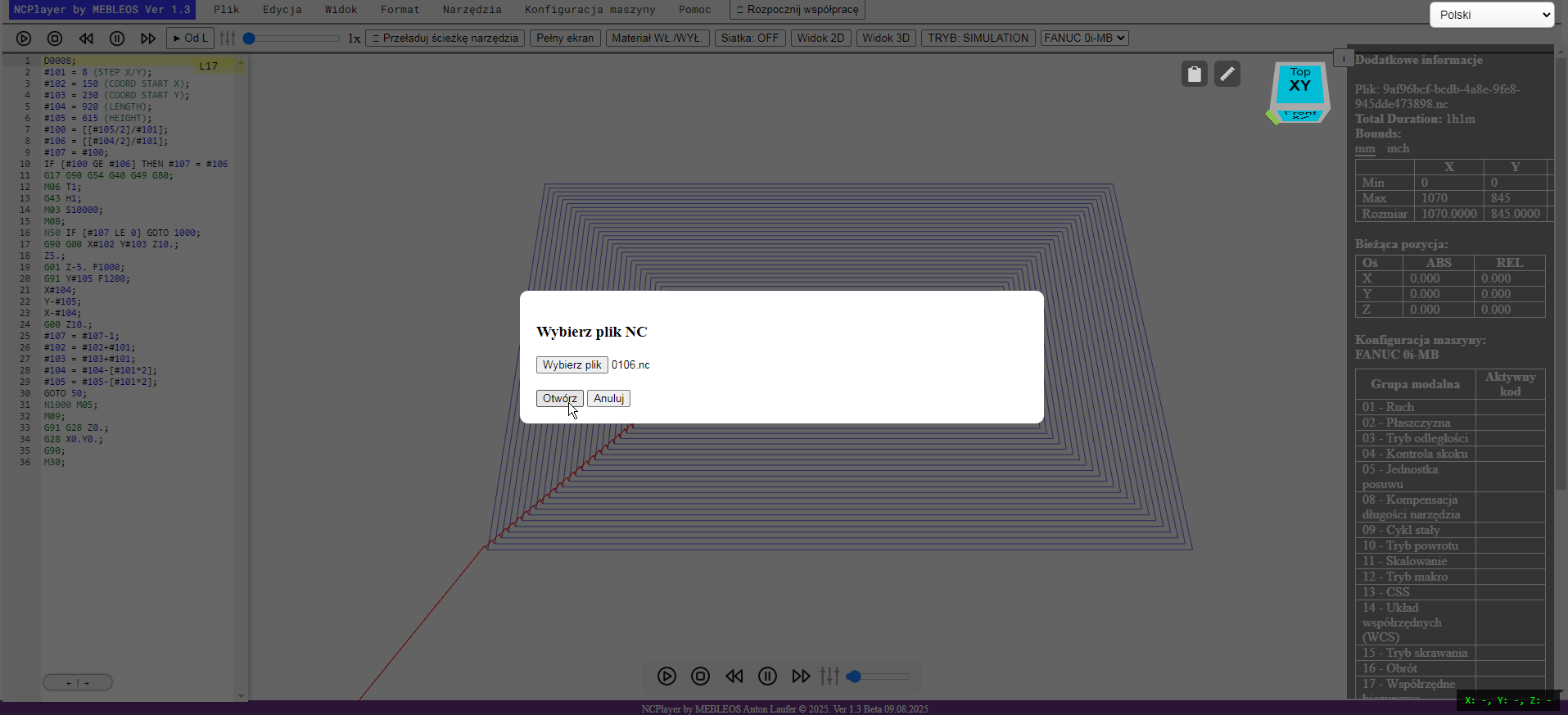Viewport: 1568px width, 715px height.
Task: Switch to 'Widok 3D' view
Action: pos(886,38)
